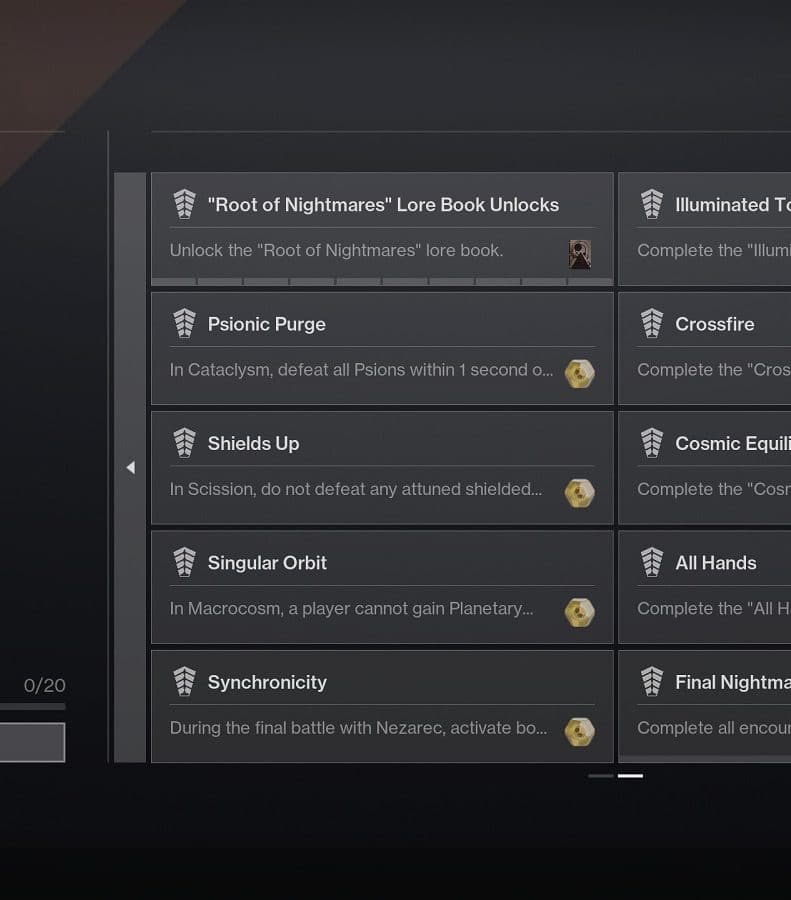Click the gold hexagon reward icon on Singular Orbit
791x900 pixels.
click(580, 612)
